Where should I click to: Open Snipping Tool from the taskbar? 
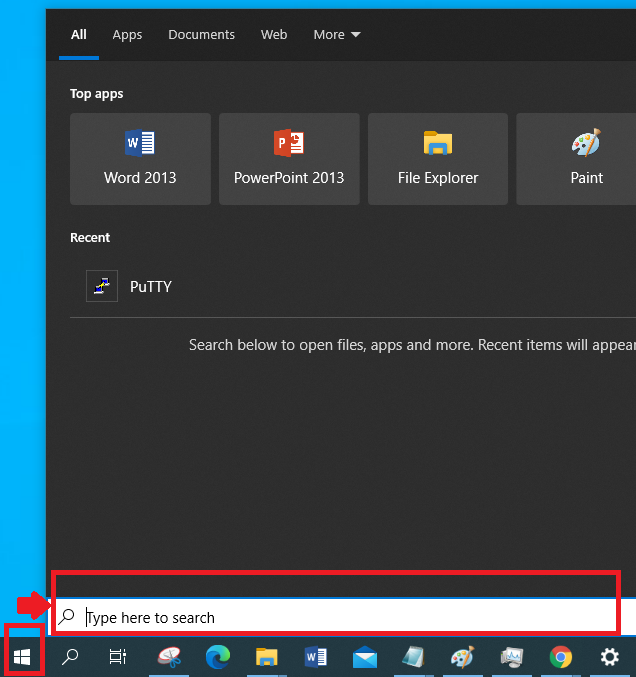[169, 657]
